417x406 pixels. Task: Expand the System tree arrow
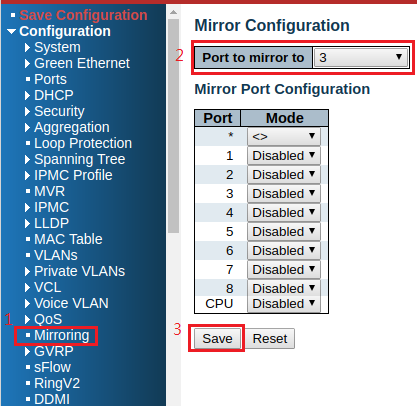[27, 47]
